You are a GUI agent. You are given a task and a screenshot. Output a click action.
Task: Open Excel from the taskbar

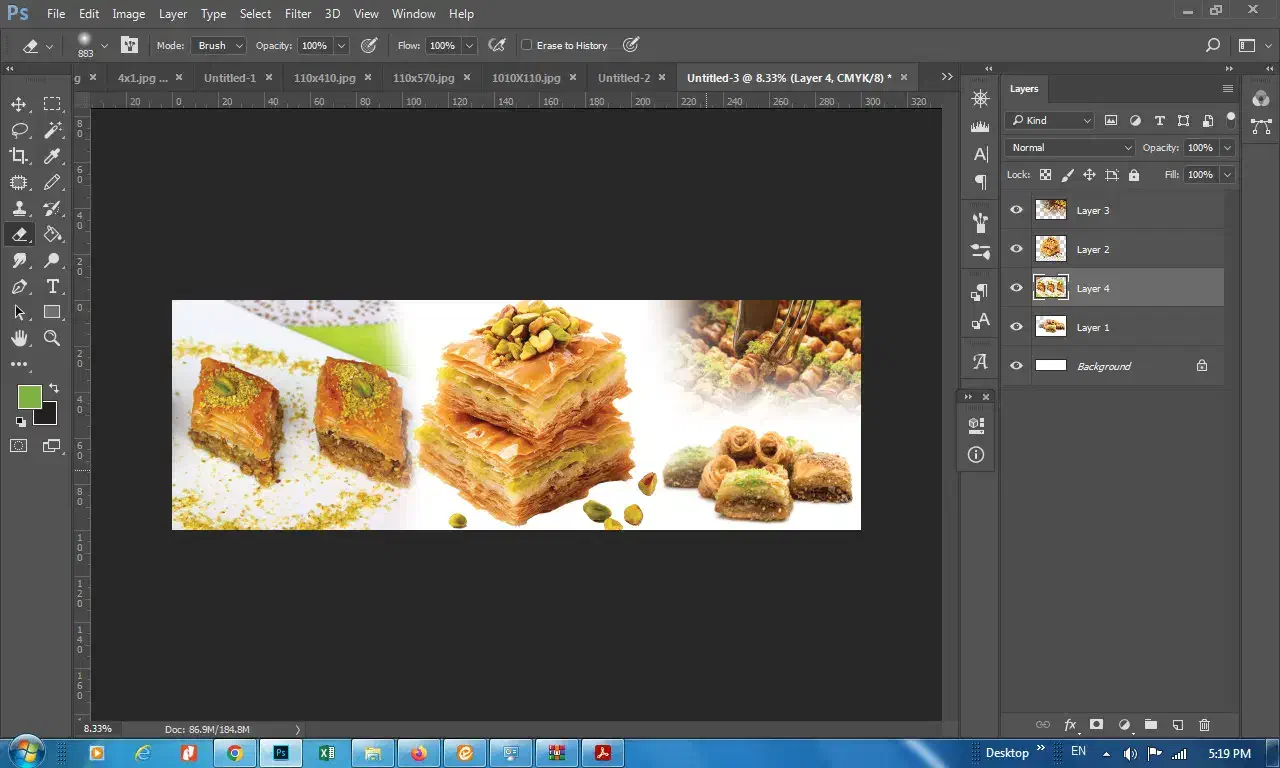(326, 753)
